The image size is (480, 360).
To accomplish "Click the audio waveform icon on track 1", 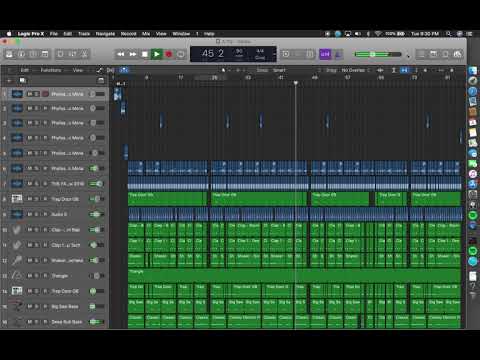I will [17, 94].
